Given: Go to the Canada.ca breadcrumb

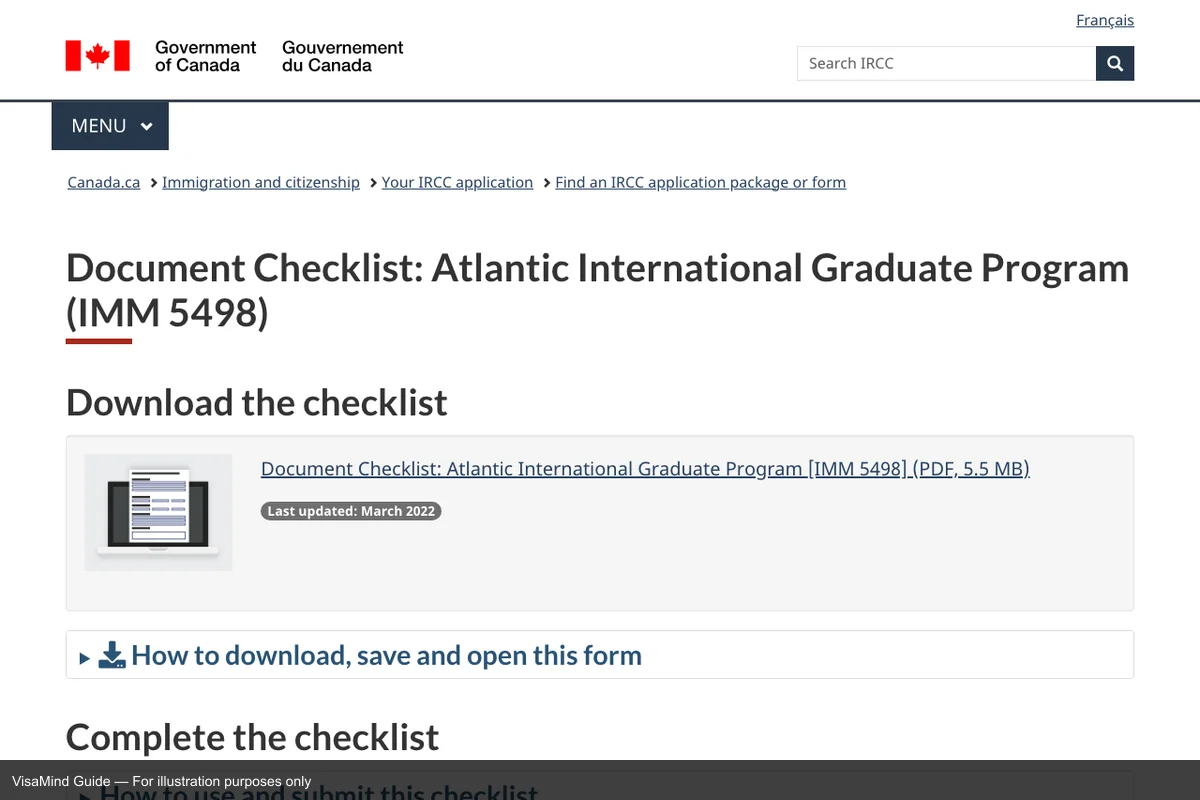Looking at the screenshot, I should point(103,183).
